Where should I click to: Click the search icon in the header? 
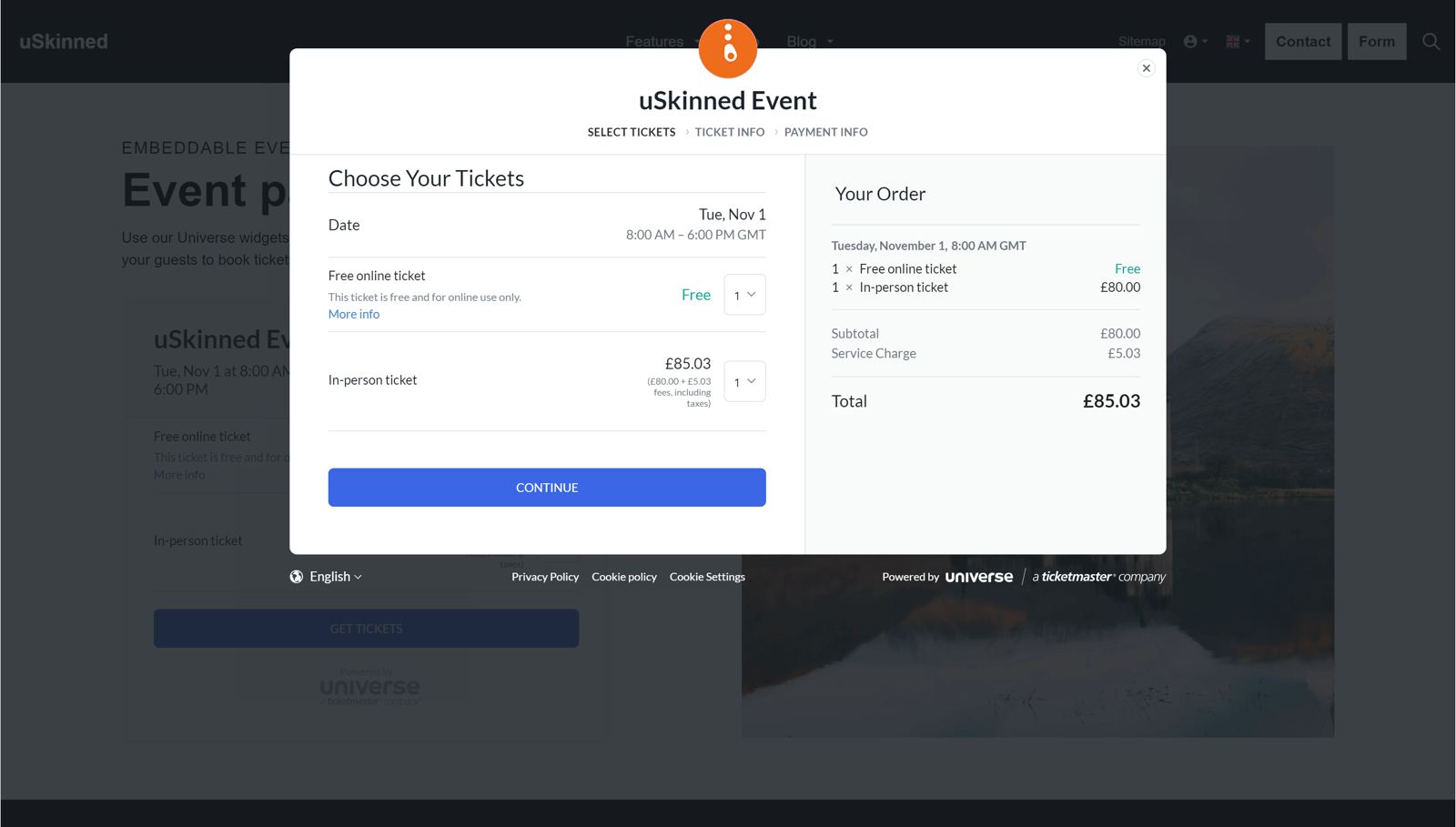coord(1431,41)
